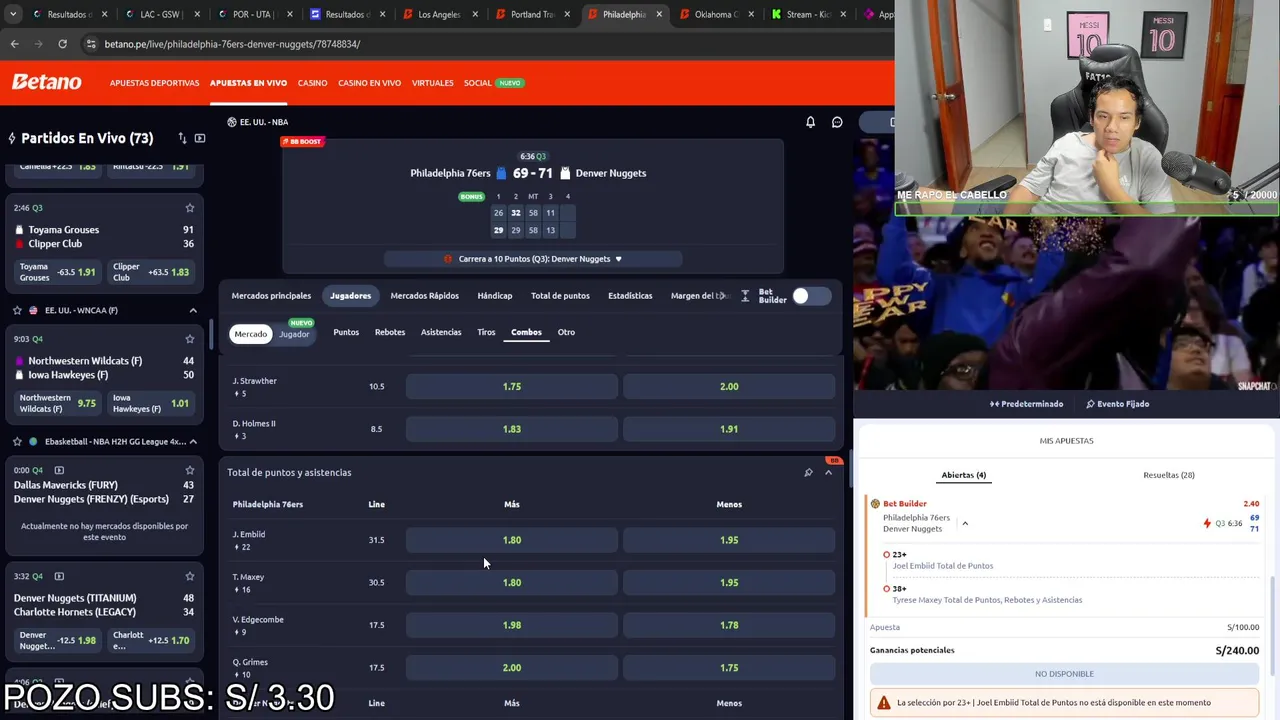The width and height of the screenshot is (1280, 720).
Task: Click the Betano logo
Action: tap(46, 82)
